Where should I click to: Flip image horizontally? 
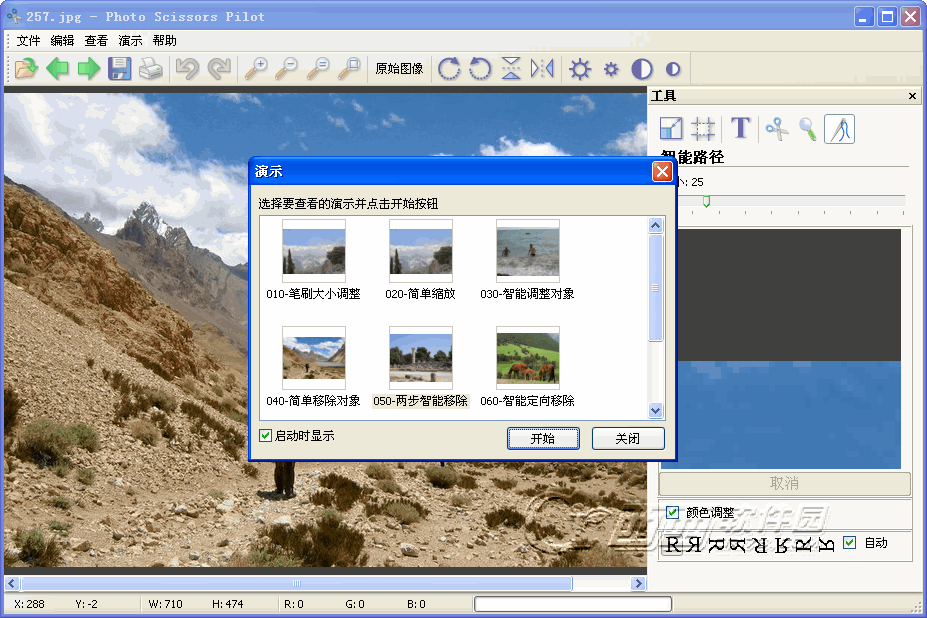542,69
